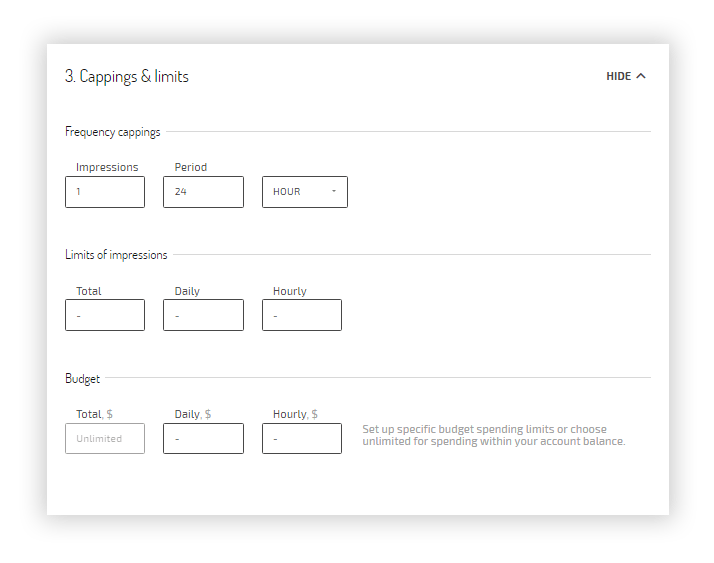Click the Frequency cappings section heading
Image resolution: width=714 pixels, height=563 pixels.
pos(112,132)
